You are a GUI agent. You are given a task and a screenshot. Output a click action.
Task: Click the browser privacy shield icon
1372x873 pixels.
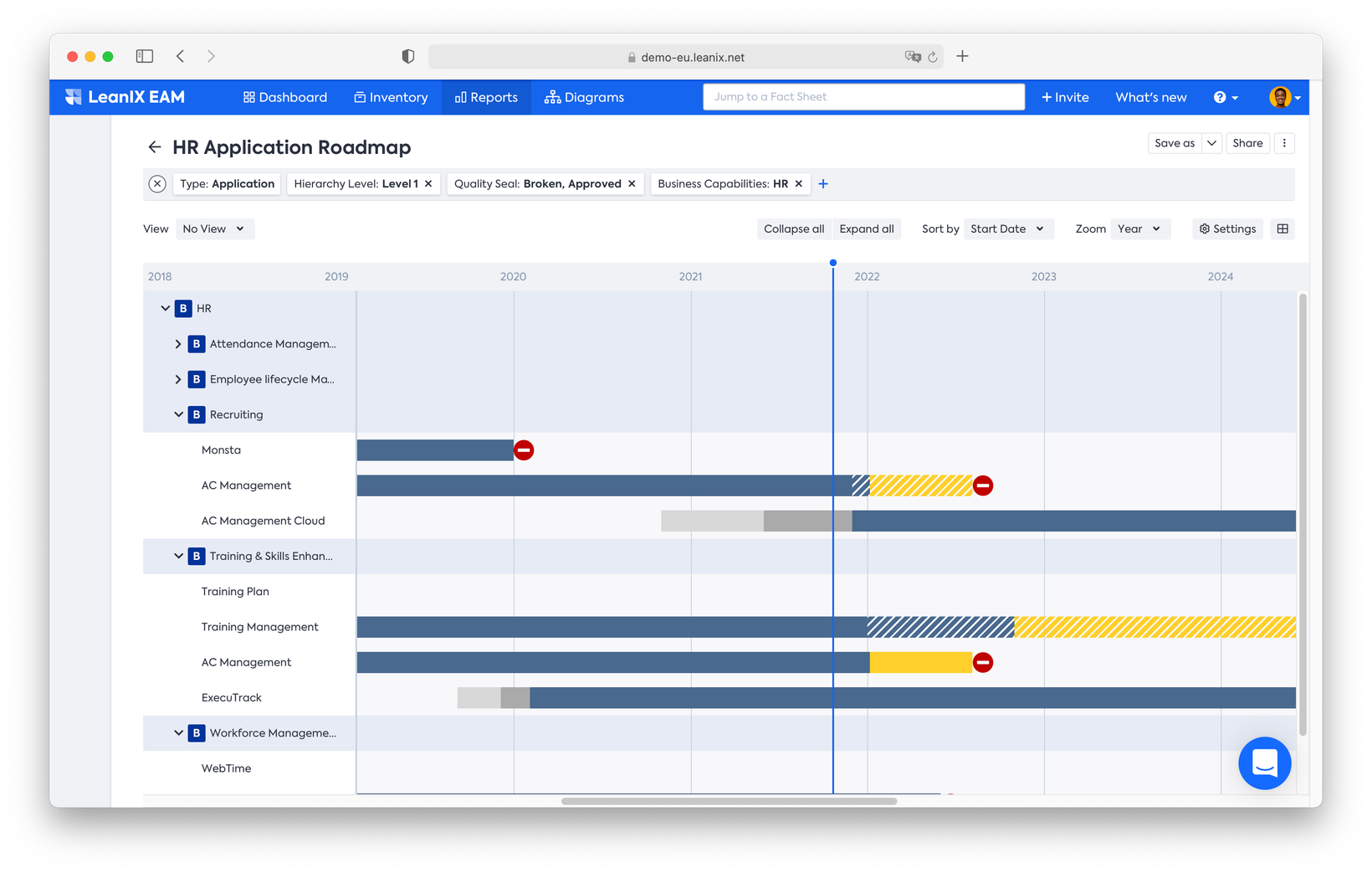click(408, 56)
